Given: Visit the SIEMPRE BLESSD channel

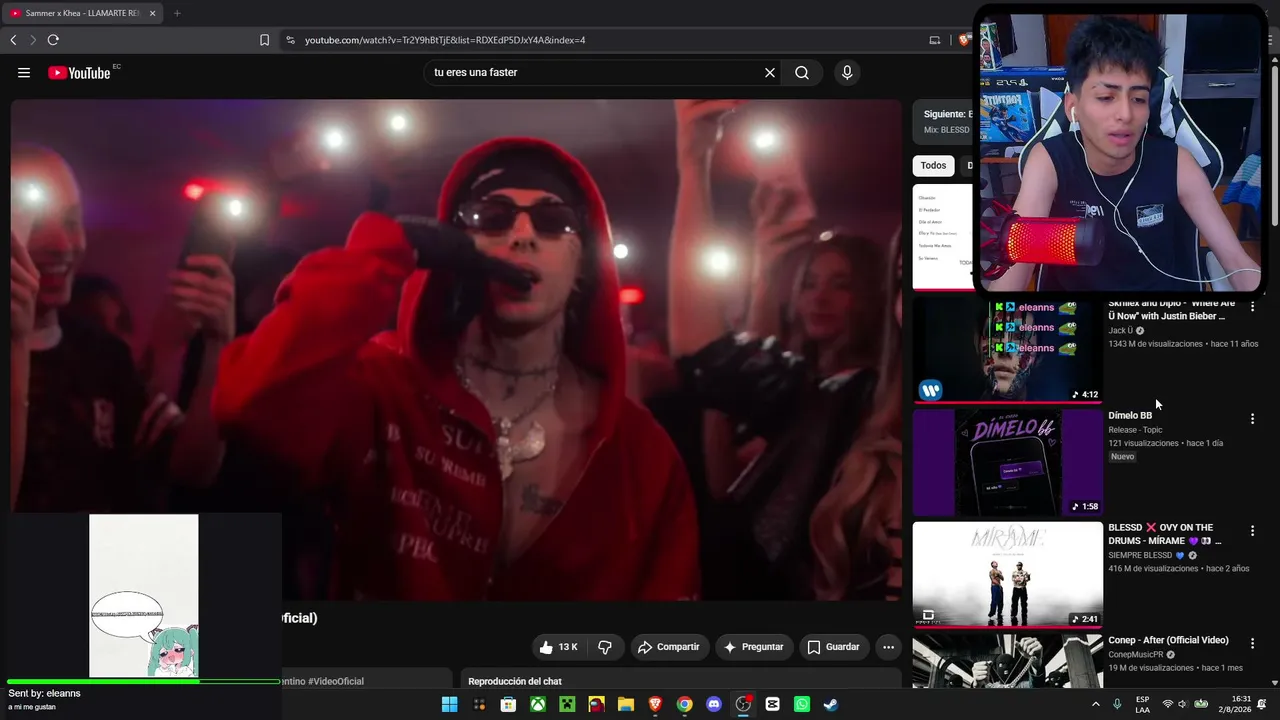Looking at the screenshot, I should coord(1146,555).
